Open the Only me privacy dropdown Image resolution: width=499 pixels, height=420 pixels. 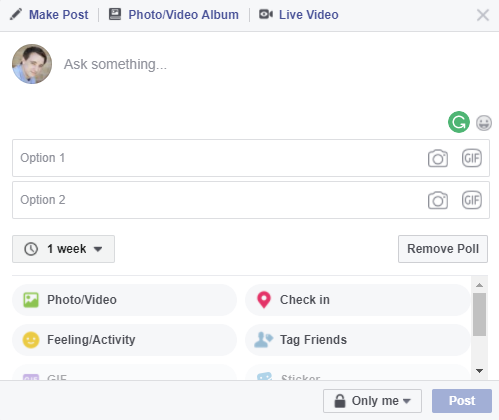pyautogui.click(x=372, y=401)
